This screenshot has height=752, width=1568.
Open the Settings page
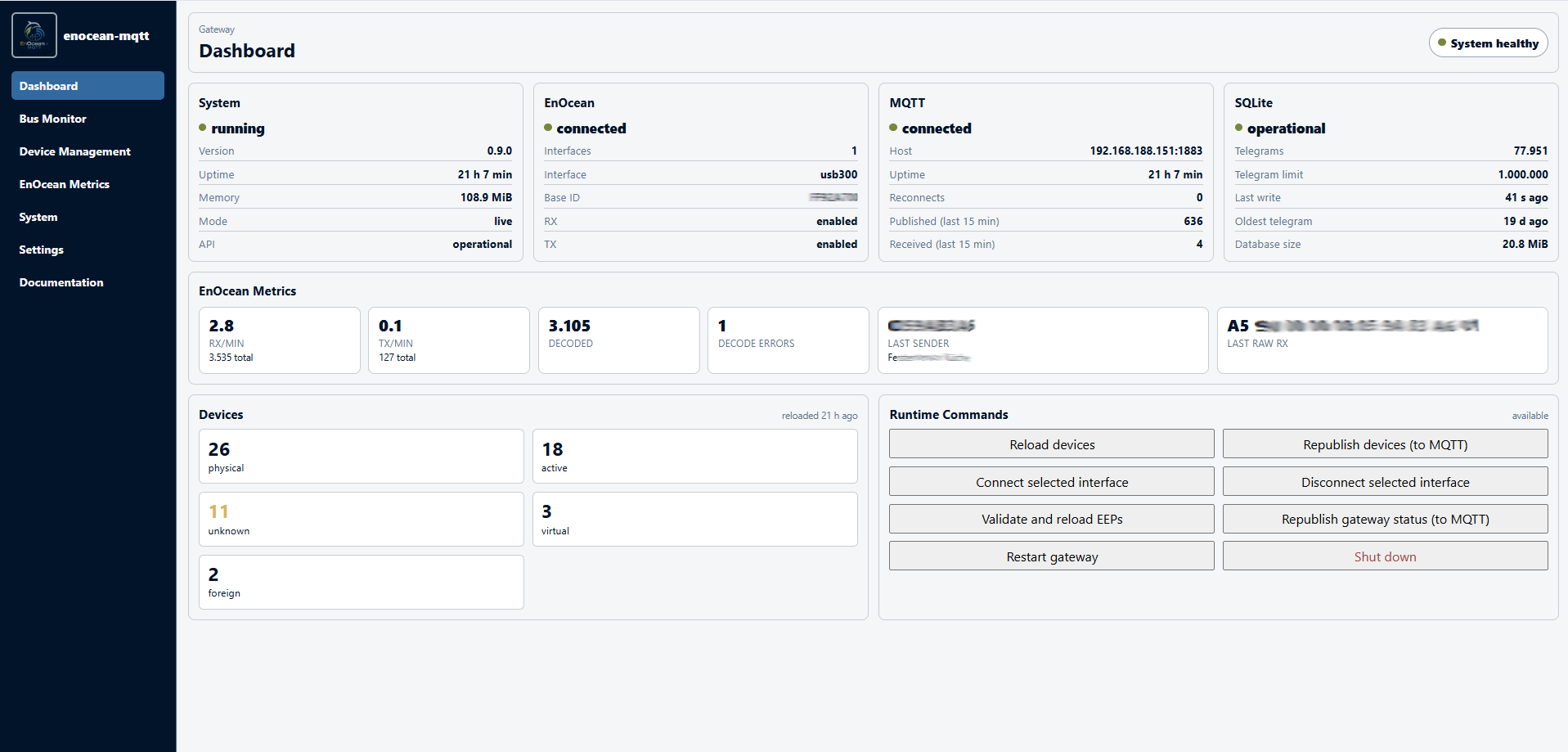[88, 250]
